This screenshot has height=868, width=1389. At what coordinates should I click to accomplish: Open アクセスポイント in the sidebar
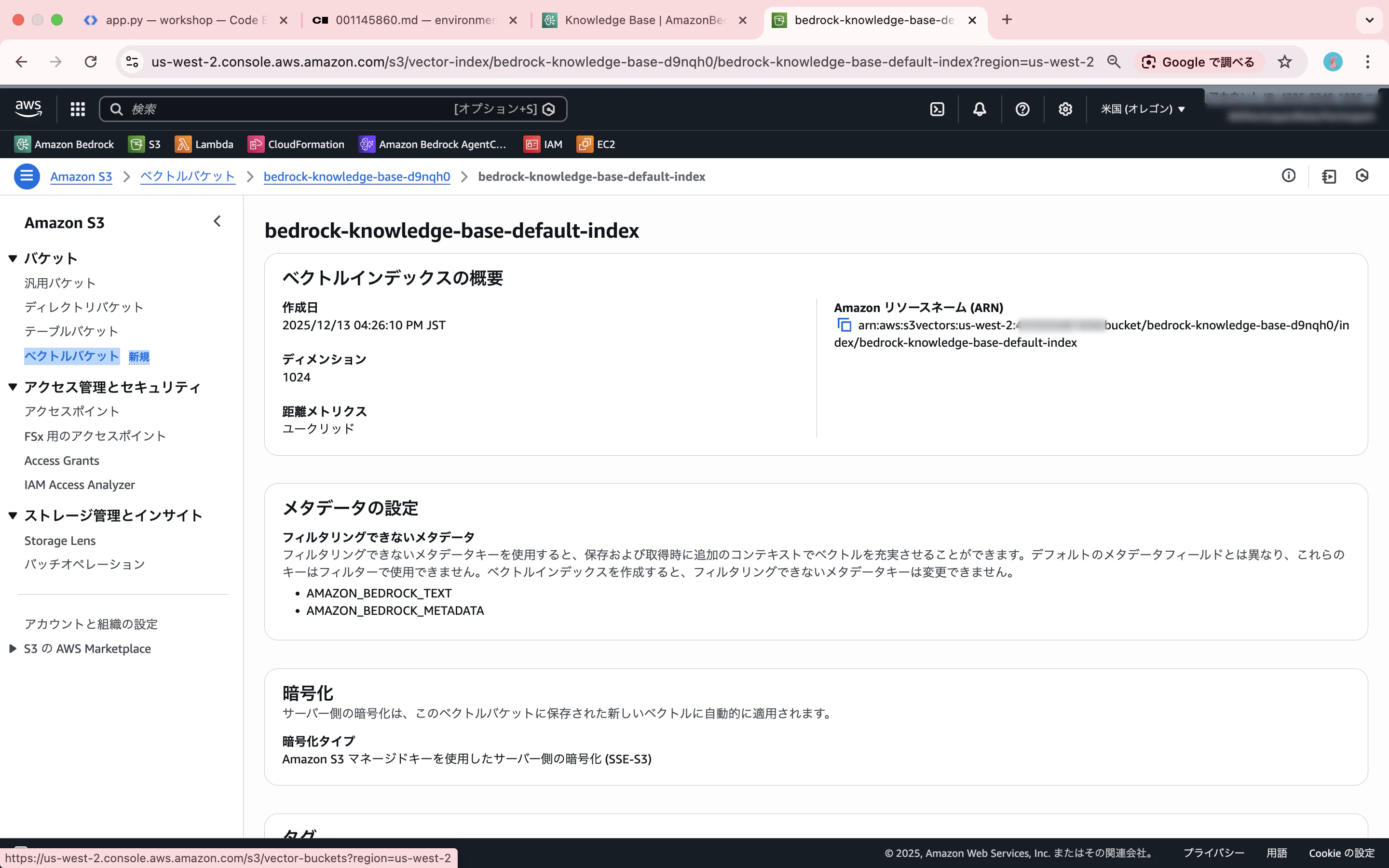72,411
